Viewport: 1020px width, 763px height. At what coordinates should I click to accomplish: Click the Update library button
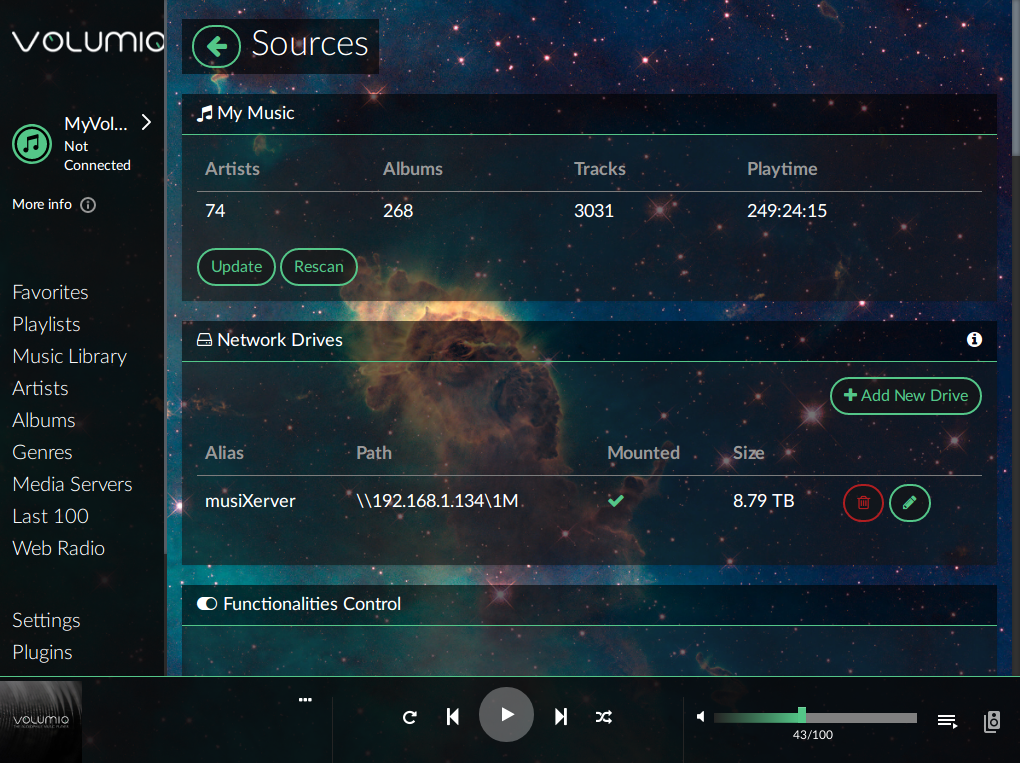click(x=236, y=267)
